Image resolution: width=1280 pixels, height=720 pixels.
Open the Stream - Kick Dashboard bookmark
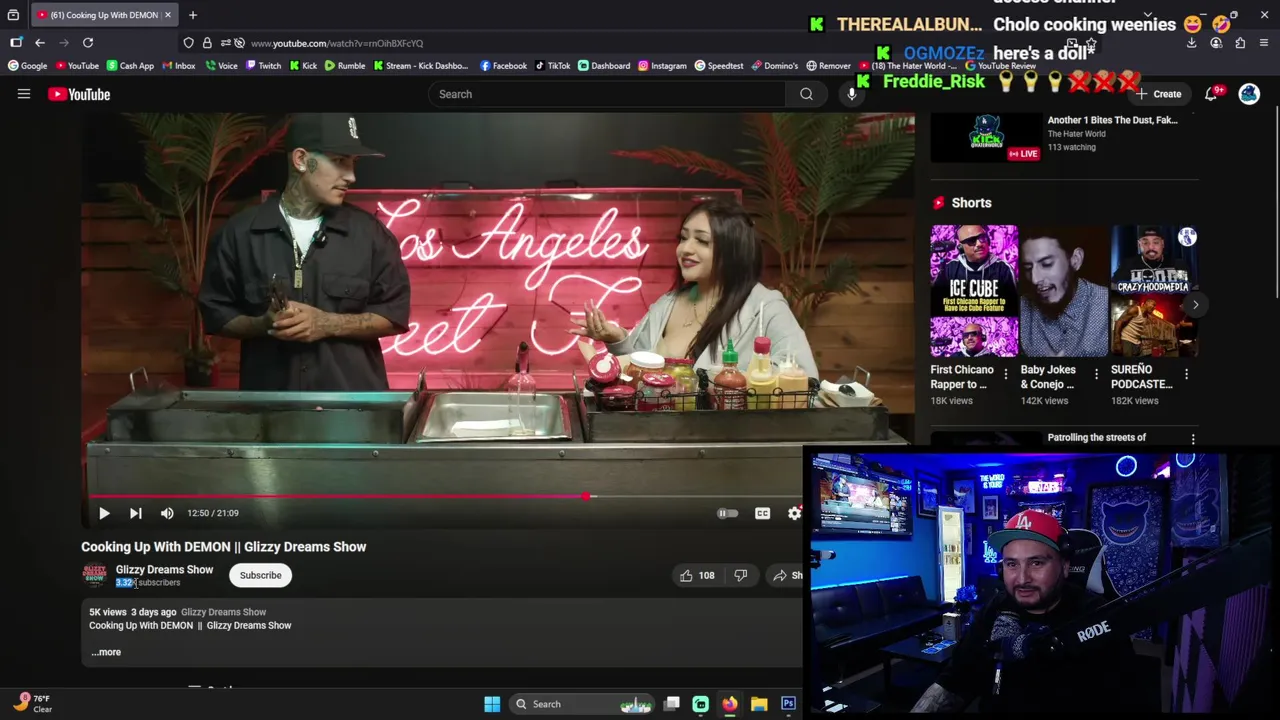[421, 66]
